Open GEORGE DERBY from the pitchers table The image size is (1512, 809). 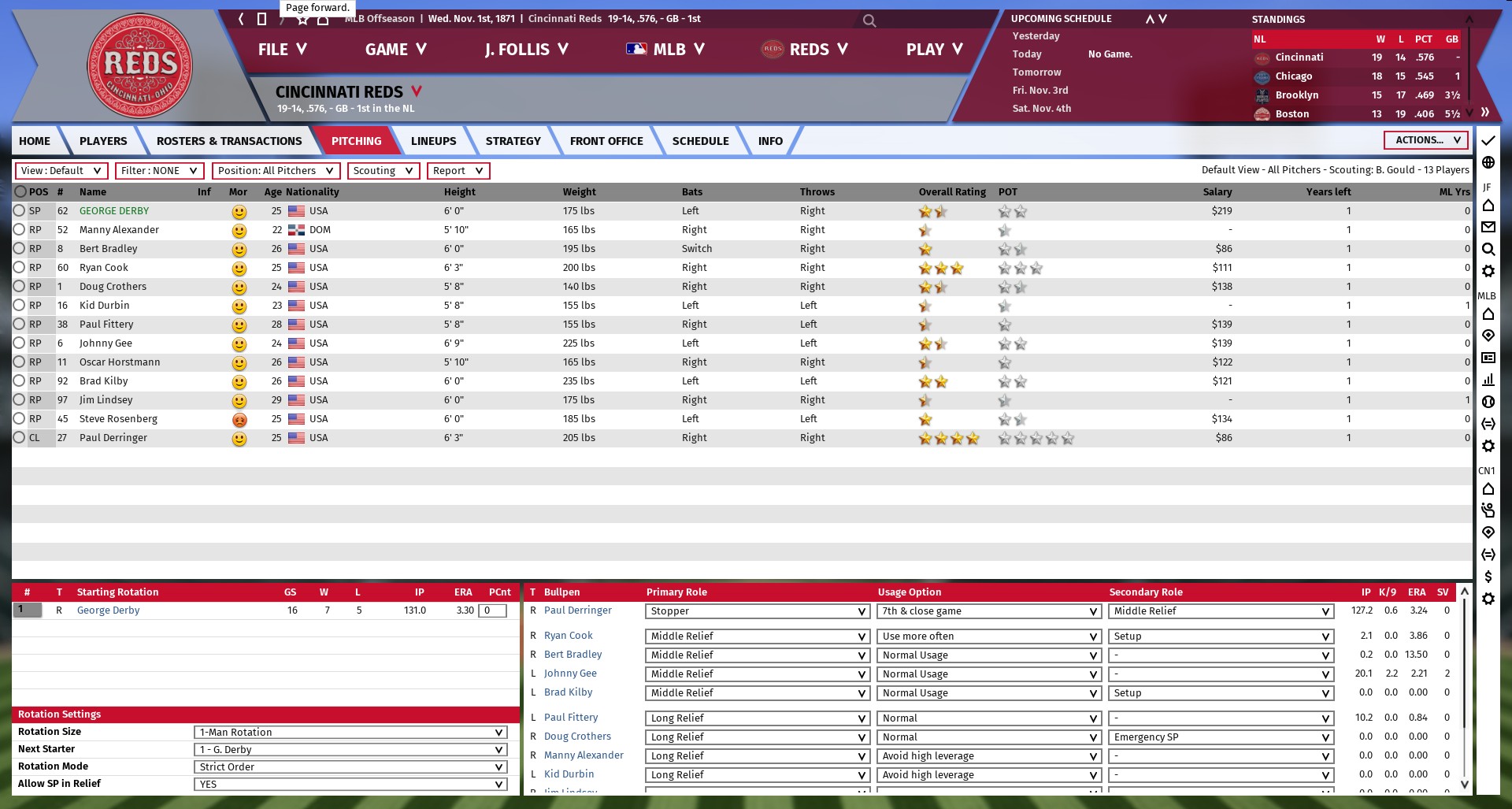point(114,210)
